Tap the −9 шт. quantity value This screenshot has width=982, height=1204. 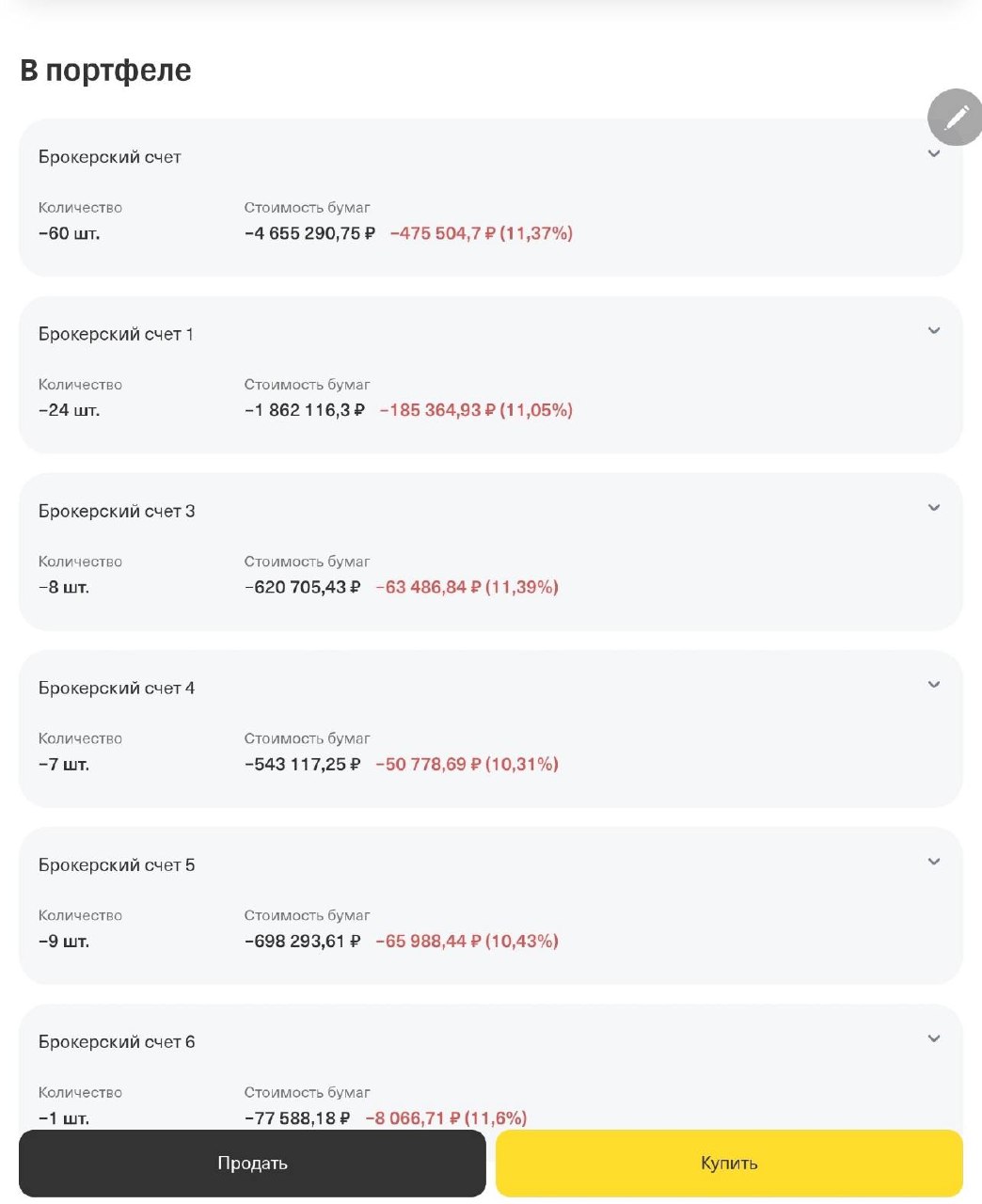click(64, 941)
